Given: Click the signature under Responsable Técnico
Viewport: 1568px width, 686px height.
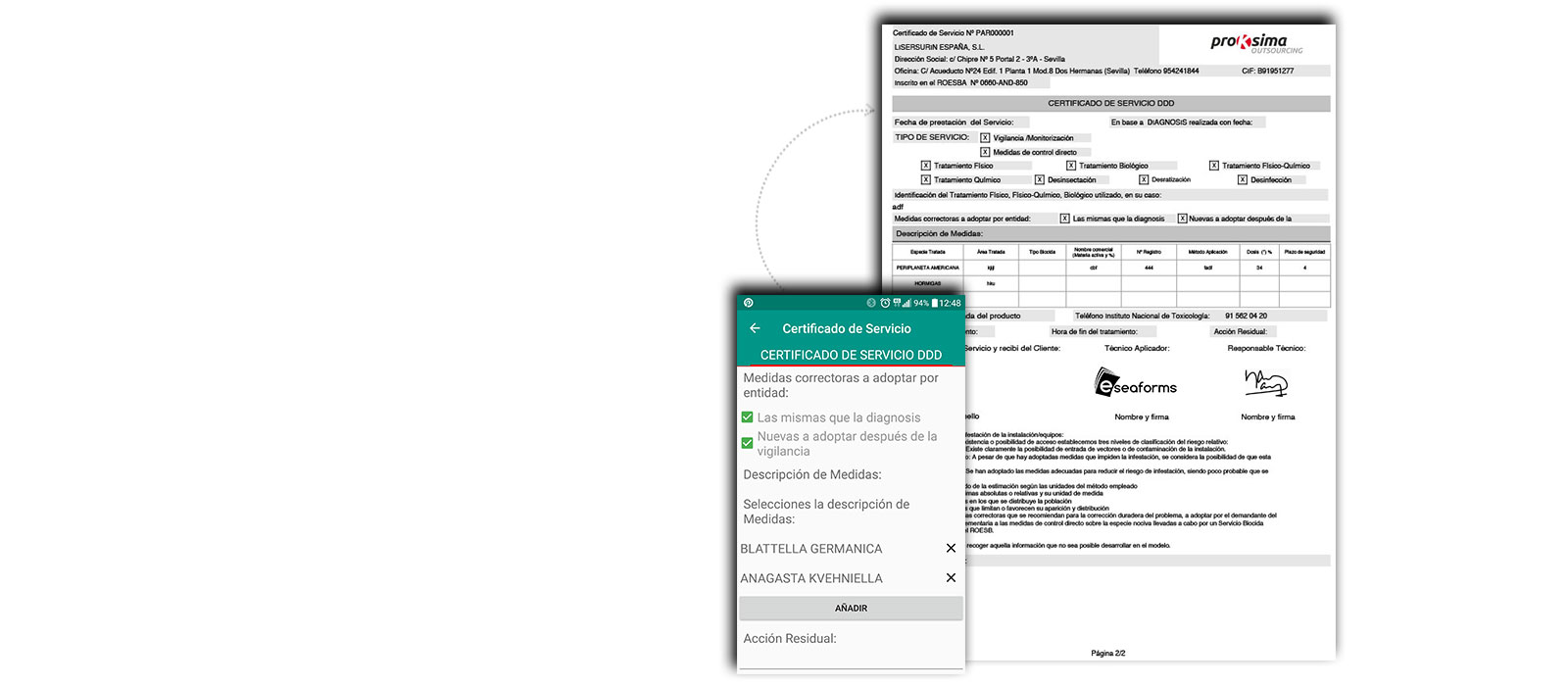Looking at the screenshot, I should pos(1266,382).
